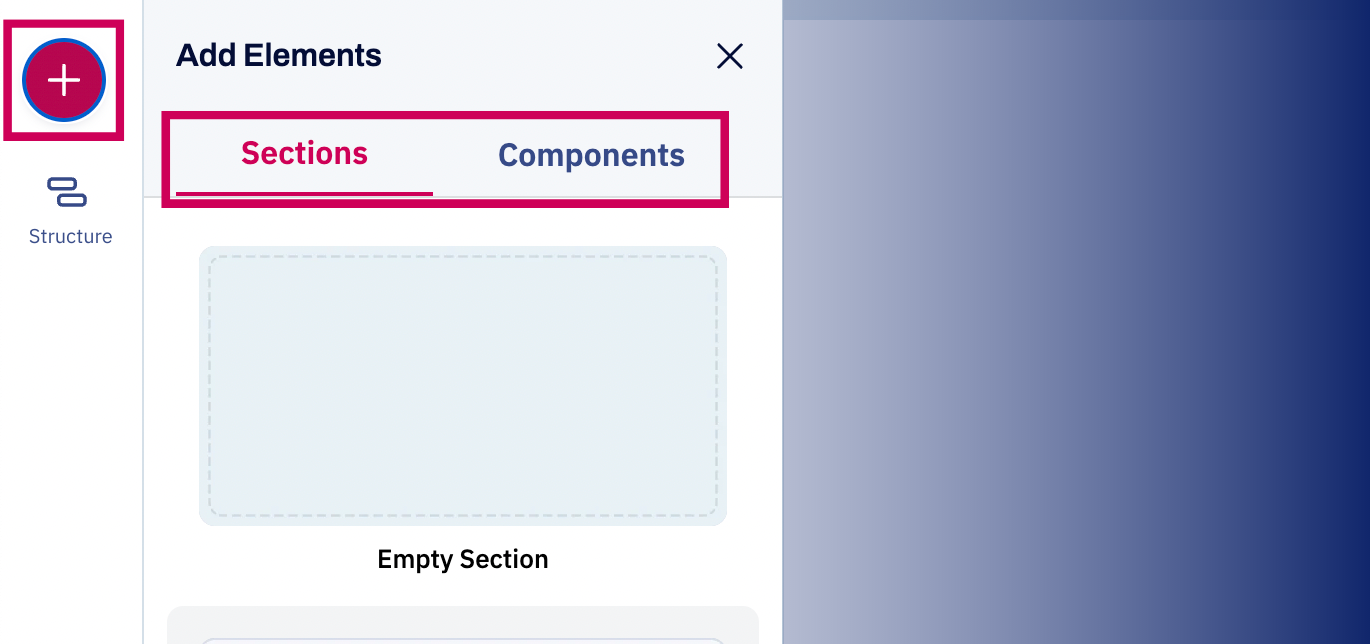Screen dimensions: 1370x644
Task: Switch to the Components tab
Action: click(x=591, y=155)
